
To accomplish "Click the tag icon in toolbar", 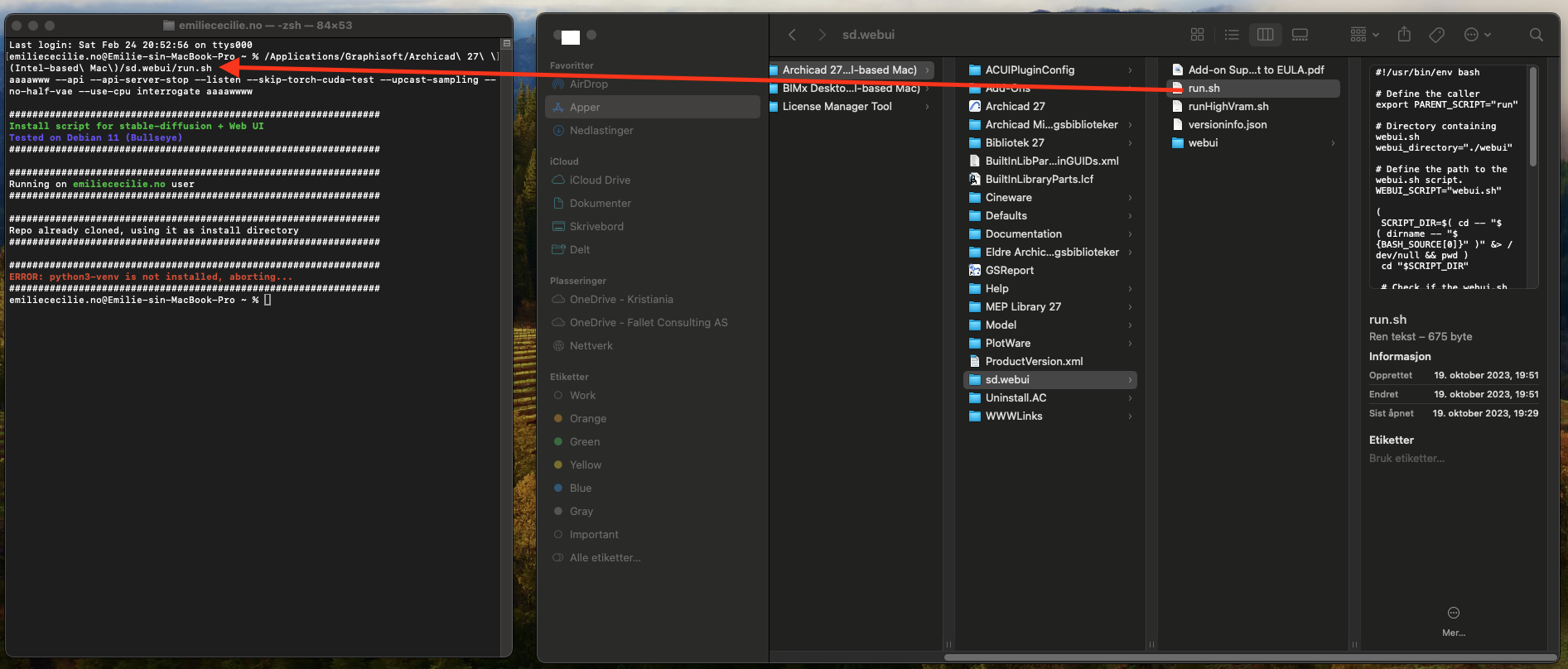I will [1437, 35].
